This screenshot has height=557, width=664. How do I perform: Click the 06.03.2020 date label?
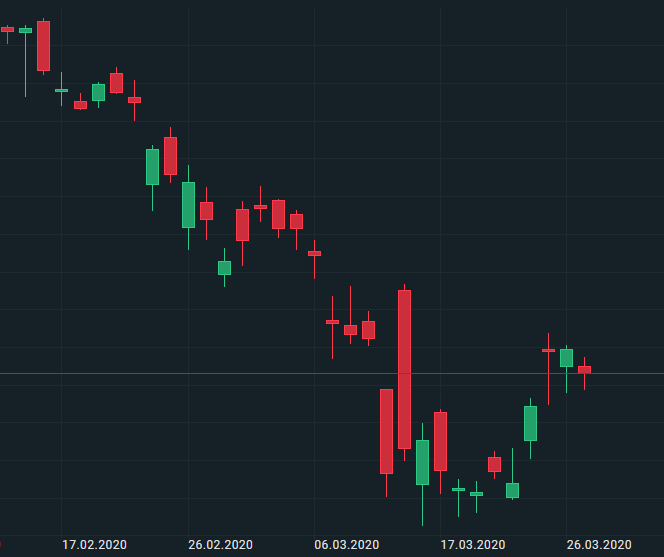click(x=346, y=544)
